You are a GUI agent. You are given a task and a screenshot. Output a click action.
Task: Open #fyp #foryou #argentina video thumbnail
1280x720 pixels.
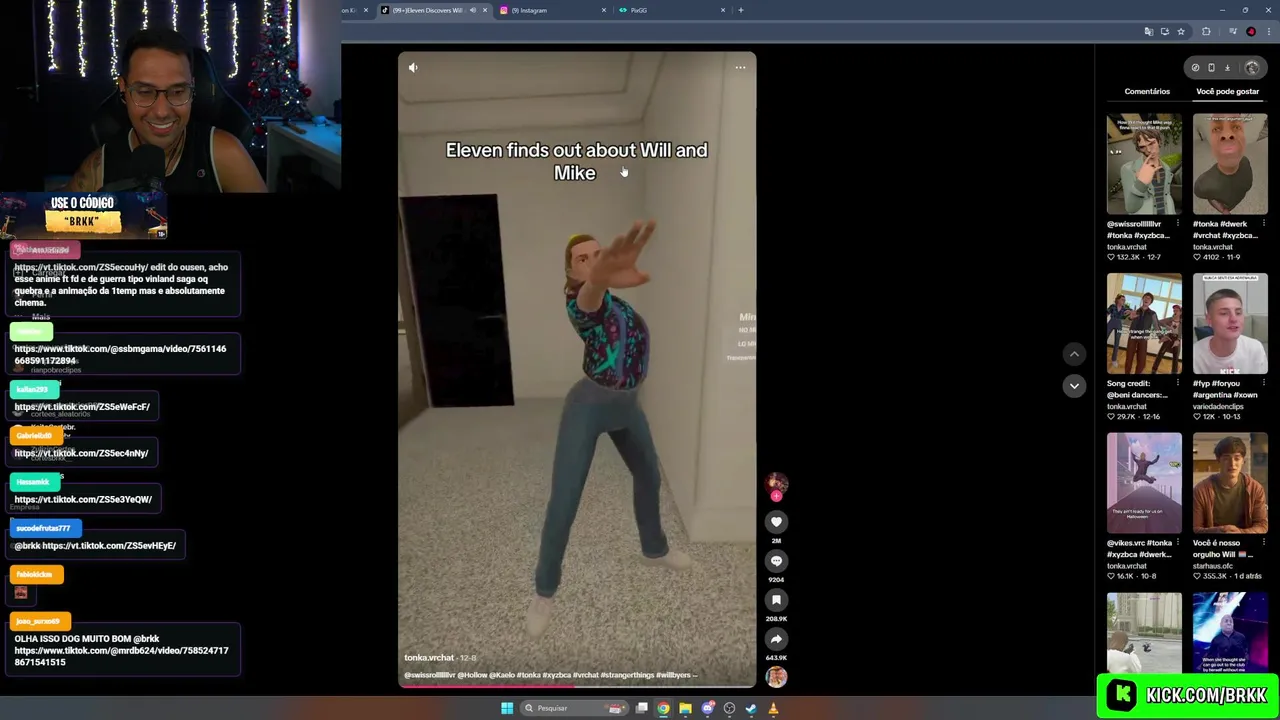click(1230, 324)
